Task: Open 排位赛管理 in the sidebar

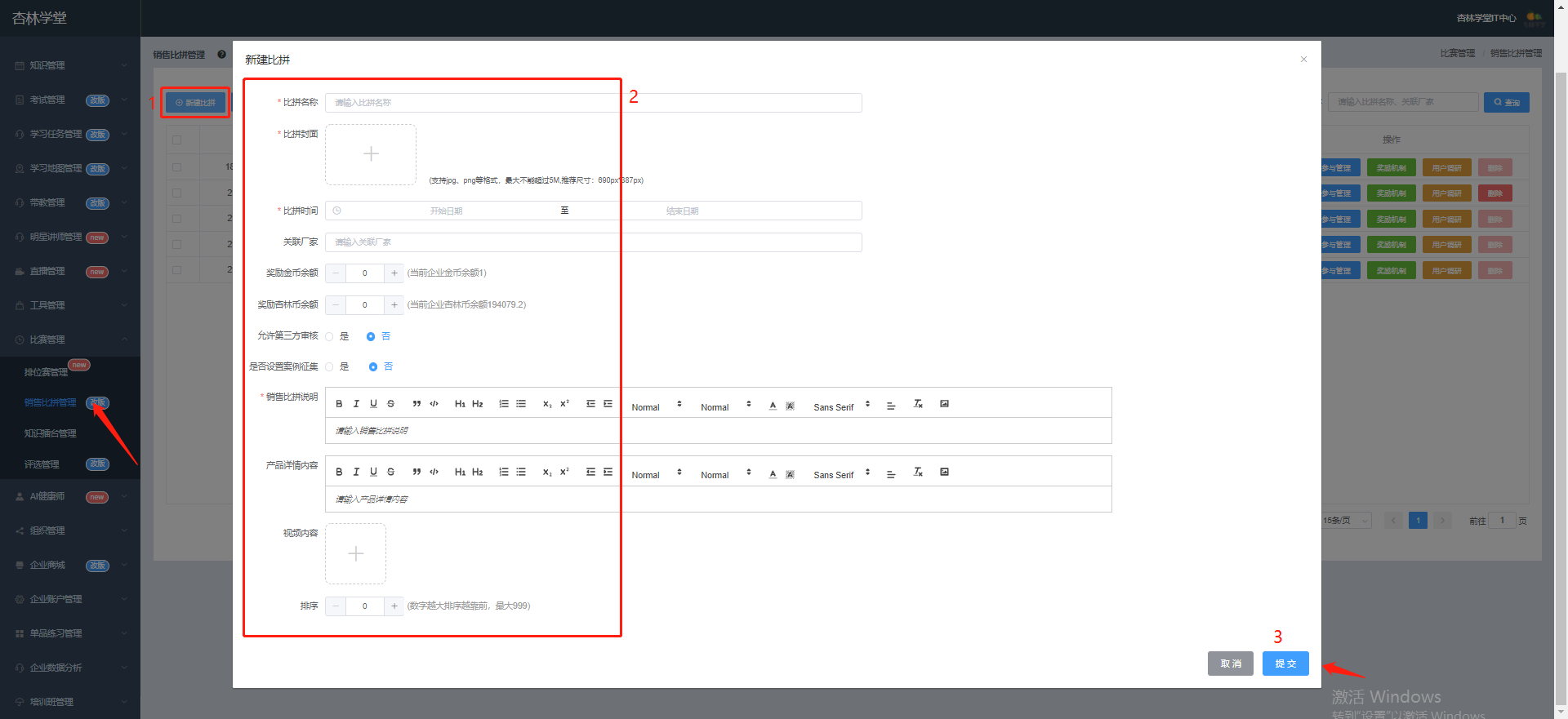Action: (x=46, y=372)
